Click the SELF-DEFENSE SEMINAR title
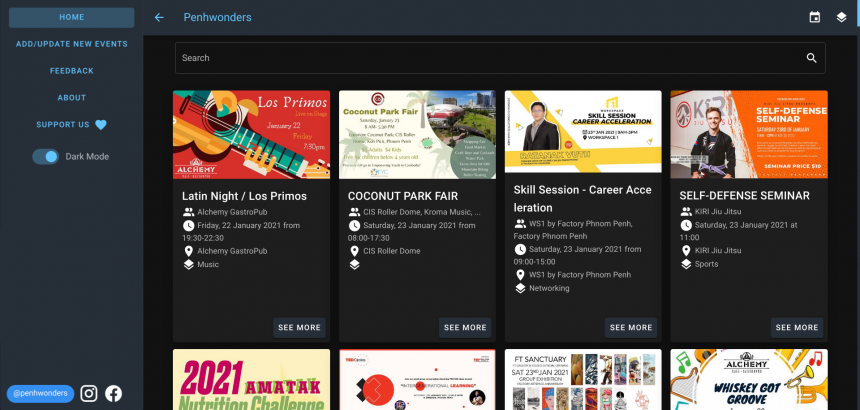 [745, 196]
